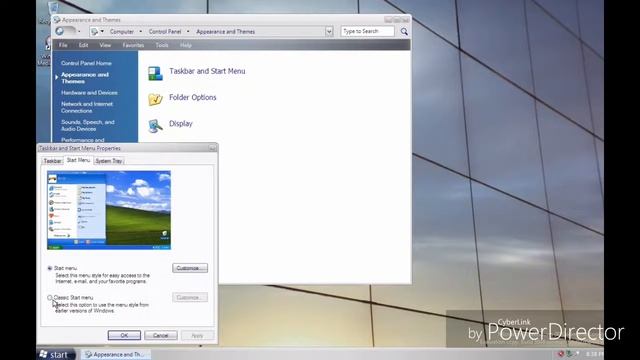Switch to the Taskbar tab
Image resolution: width=640 pixels, height=360 pixels.
click(52, 161)
